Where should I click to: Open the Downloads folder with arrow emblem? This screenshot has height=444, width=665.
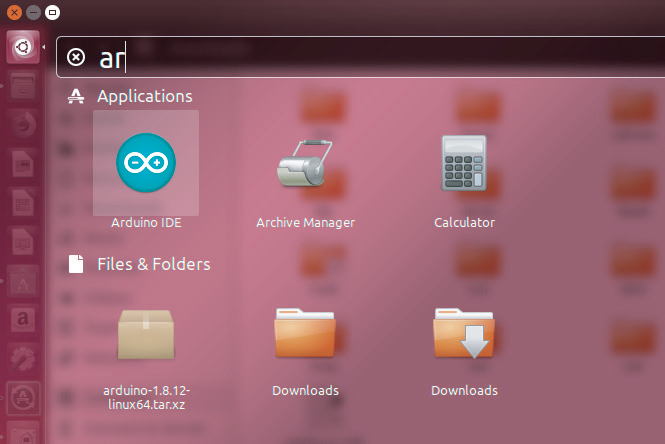(464, 333)
